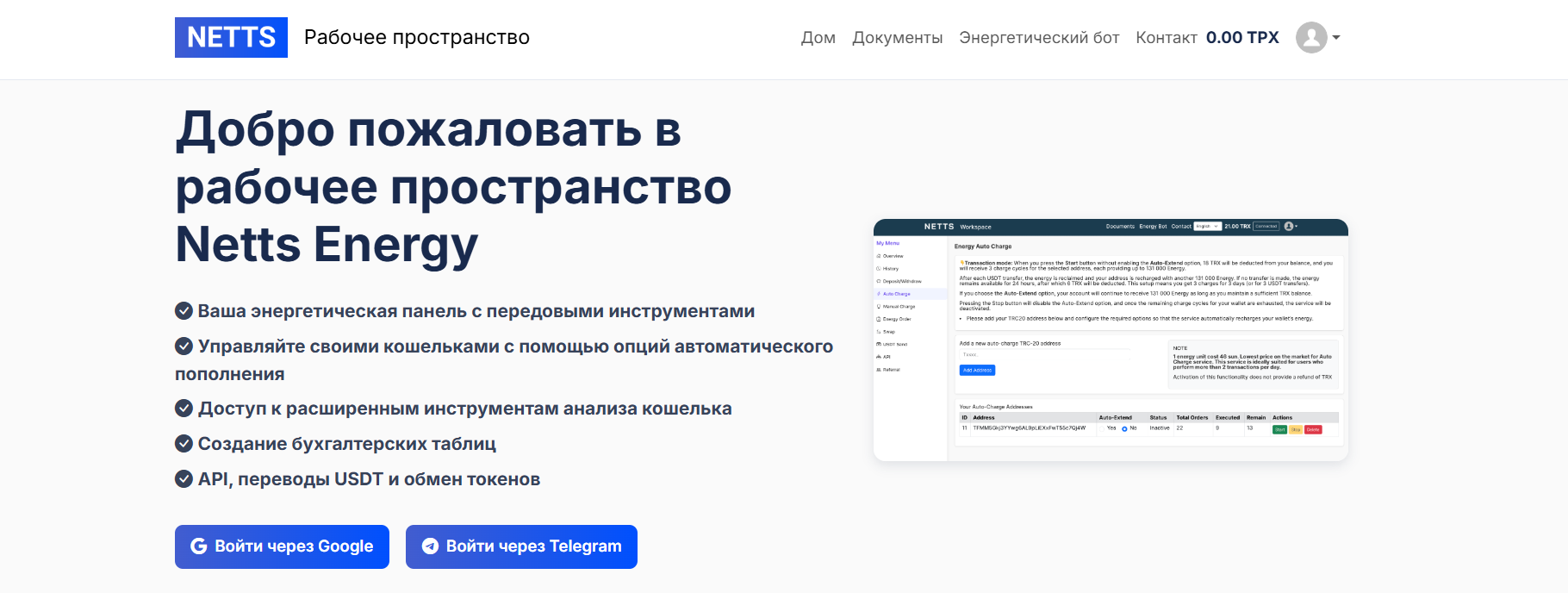
Task: Click the user avatar icon
Action: [1310, 38]
